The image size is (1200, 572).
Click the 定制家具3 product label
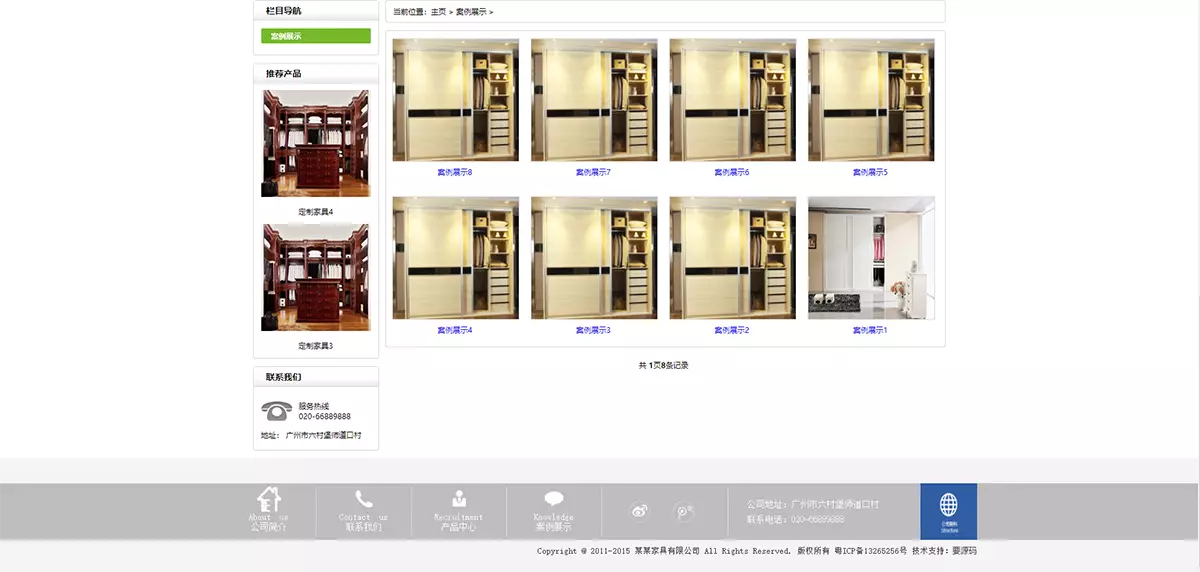[x=315, y=346]
